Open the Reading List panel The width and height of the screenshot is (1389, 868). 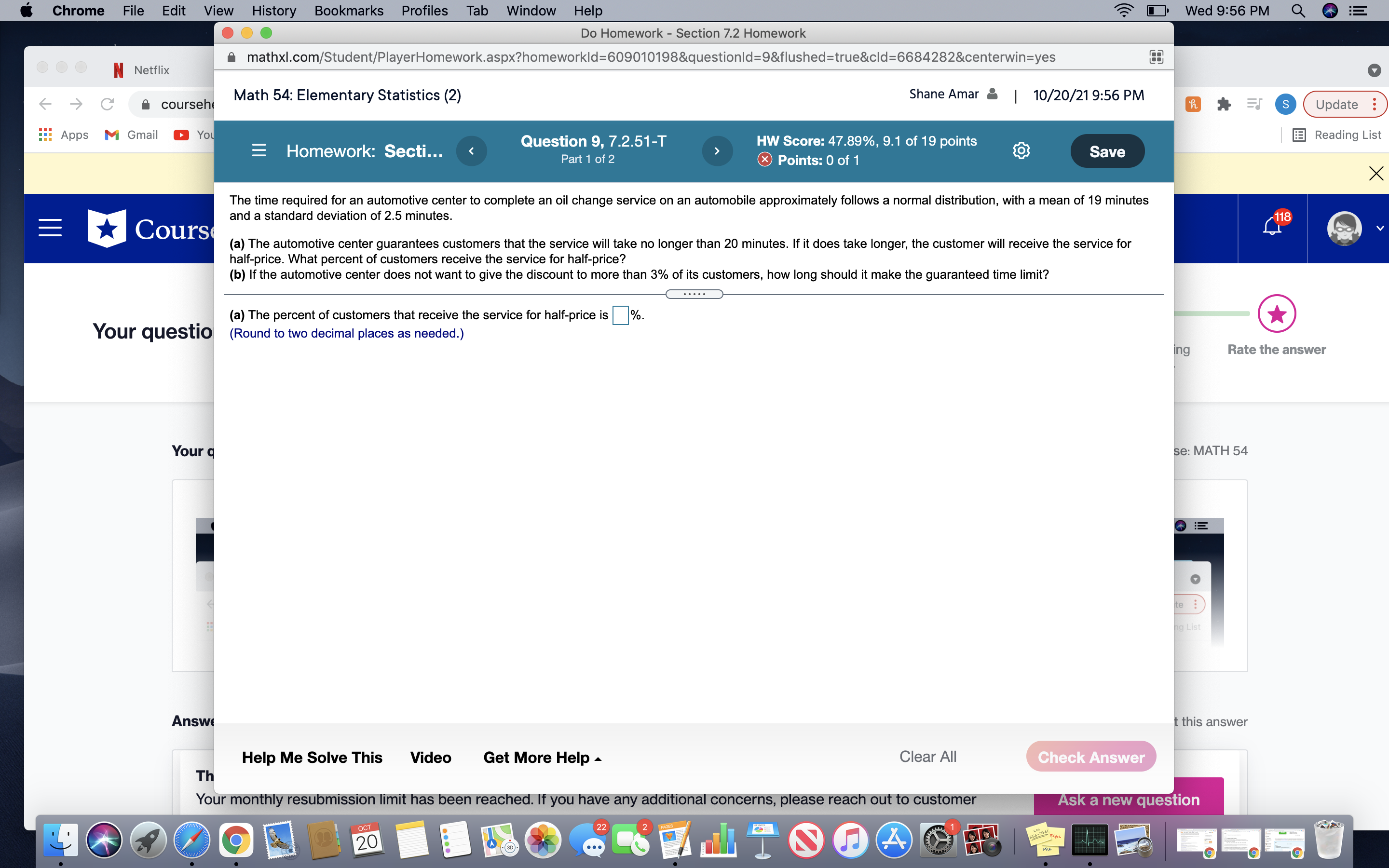pyautogui.click(x=1338, y=135)
